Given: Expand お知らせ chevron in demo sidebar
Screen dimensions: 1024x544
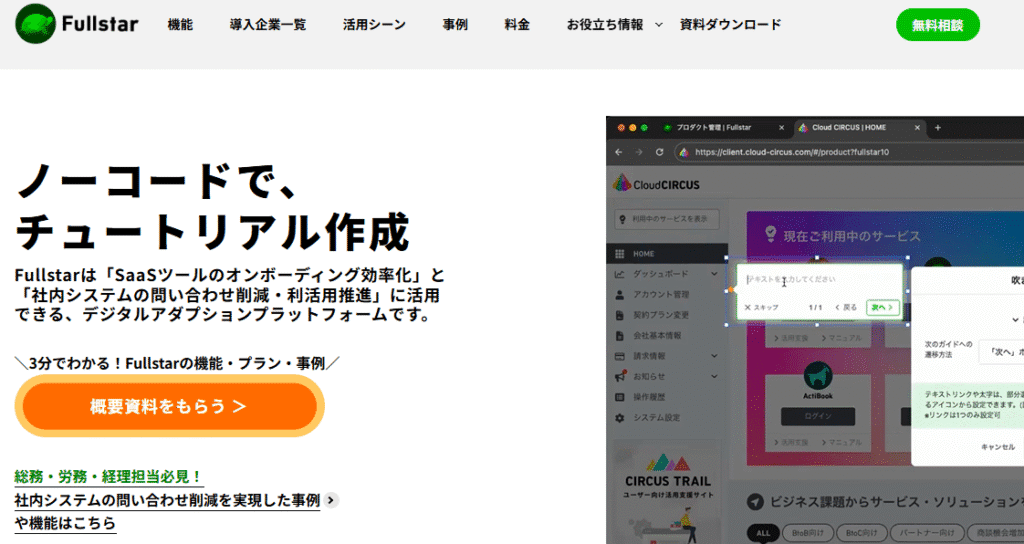Looking at the screenshot, I should tap(714, 376).
